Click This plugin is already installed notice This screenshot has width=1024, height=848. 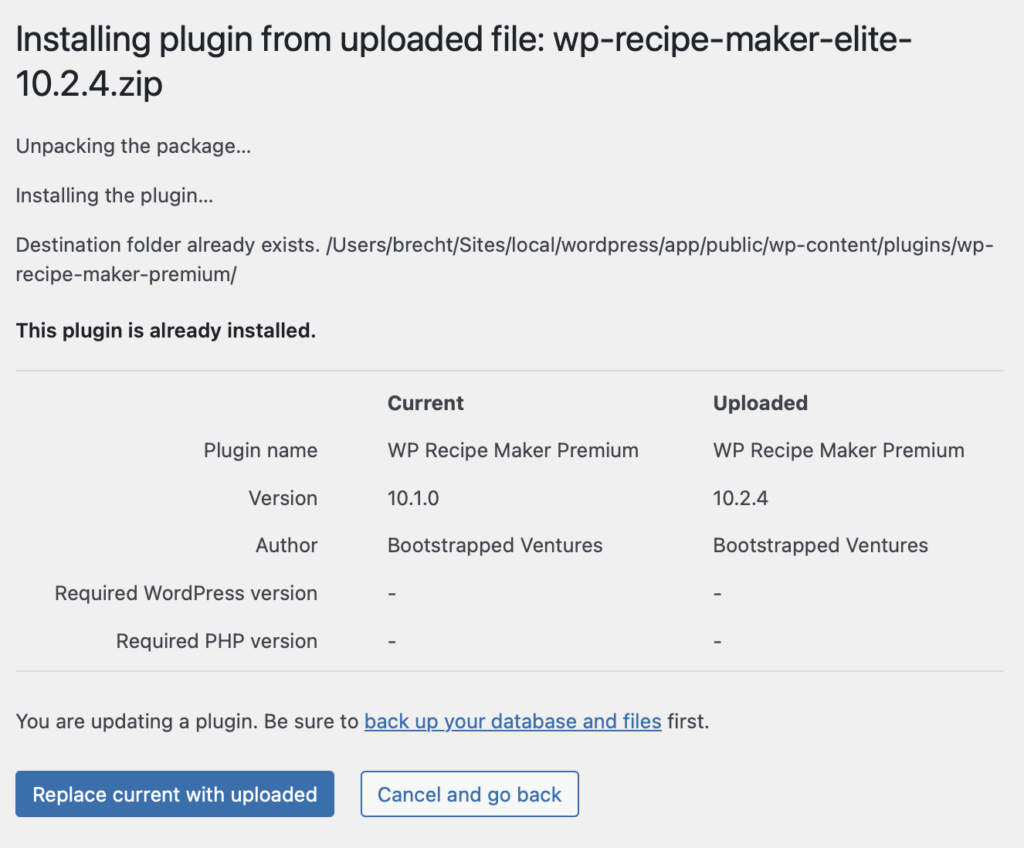166,330
